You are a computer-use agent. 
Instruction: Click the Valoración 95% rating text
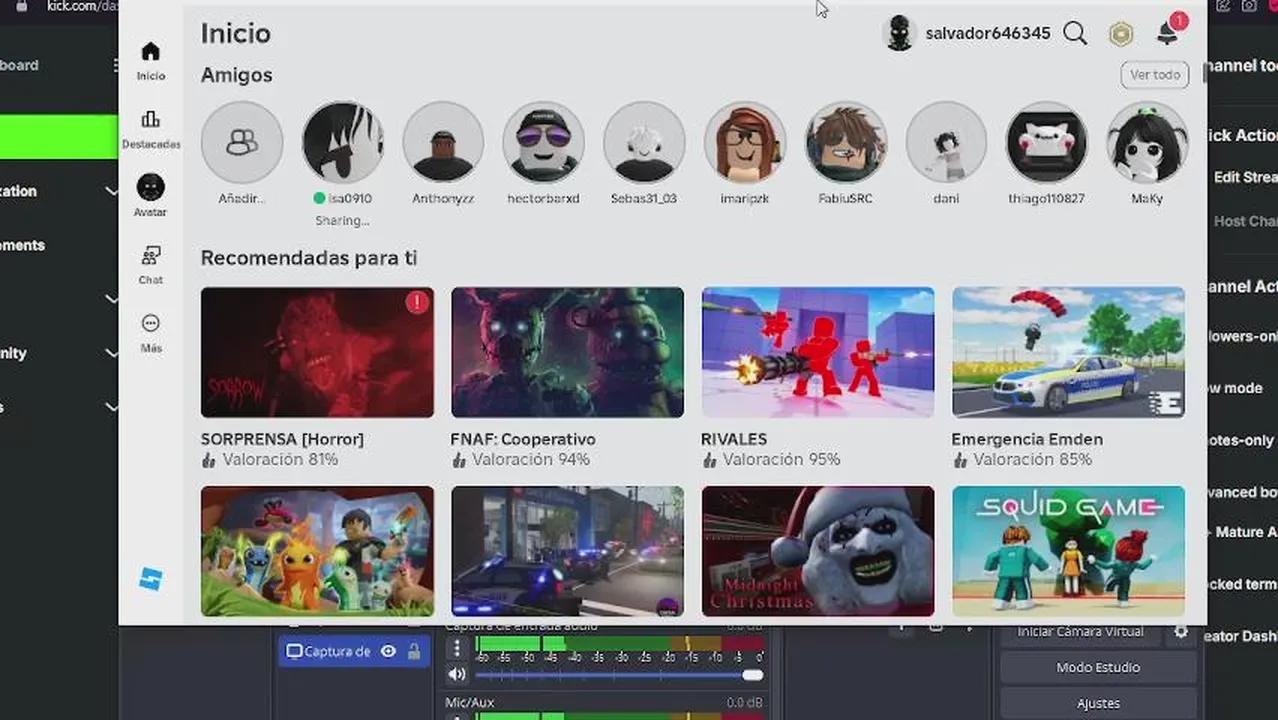[781, 460]
